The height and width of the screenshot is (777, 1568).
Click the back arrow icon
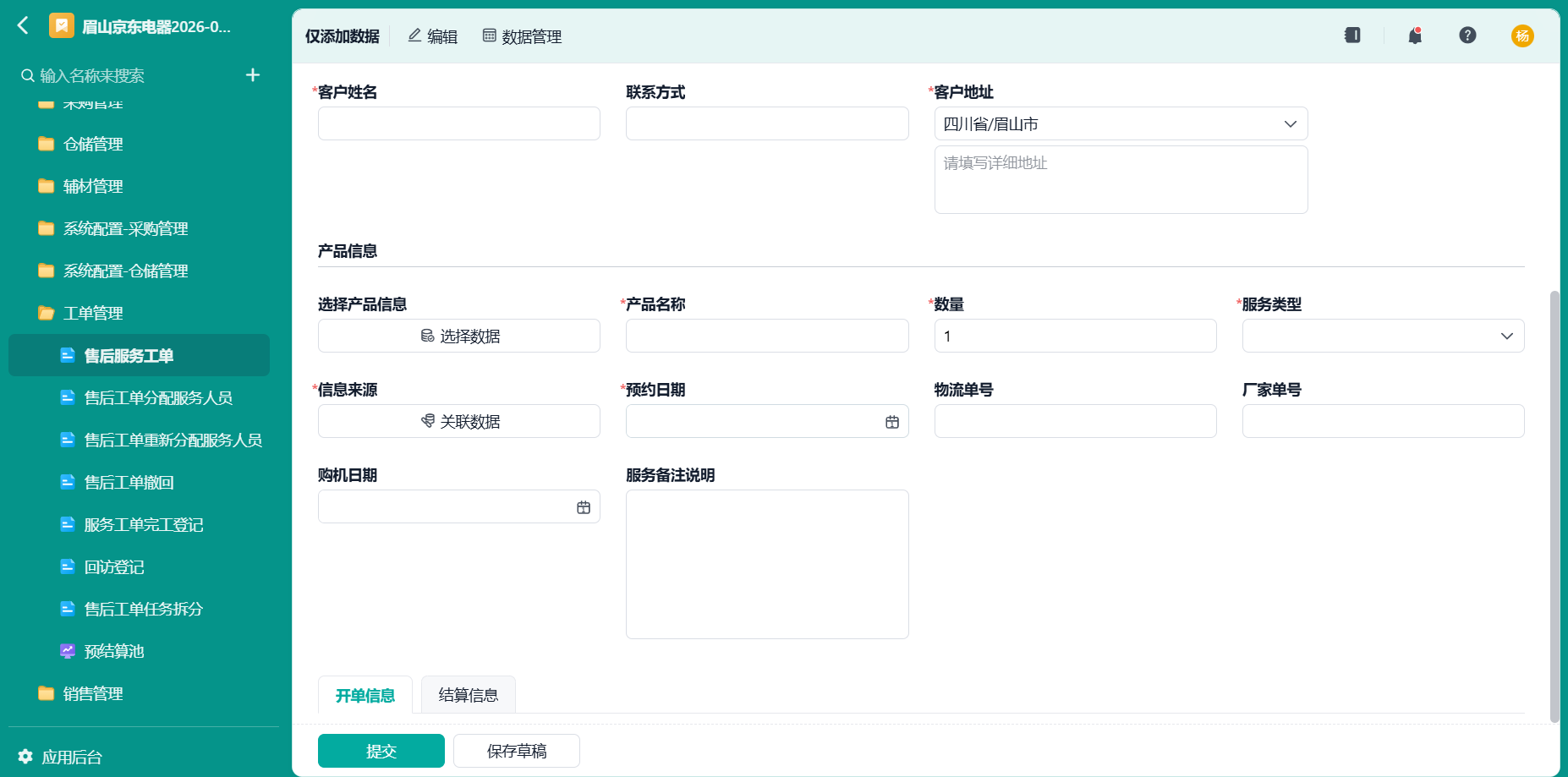[23, 26]
